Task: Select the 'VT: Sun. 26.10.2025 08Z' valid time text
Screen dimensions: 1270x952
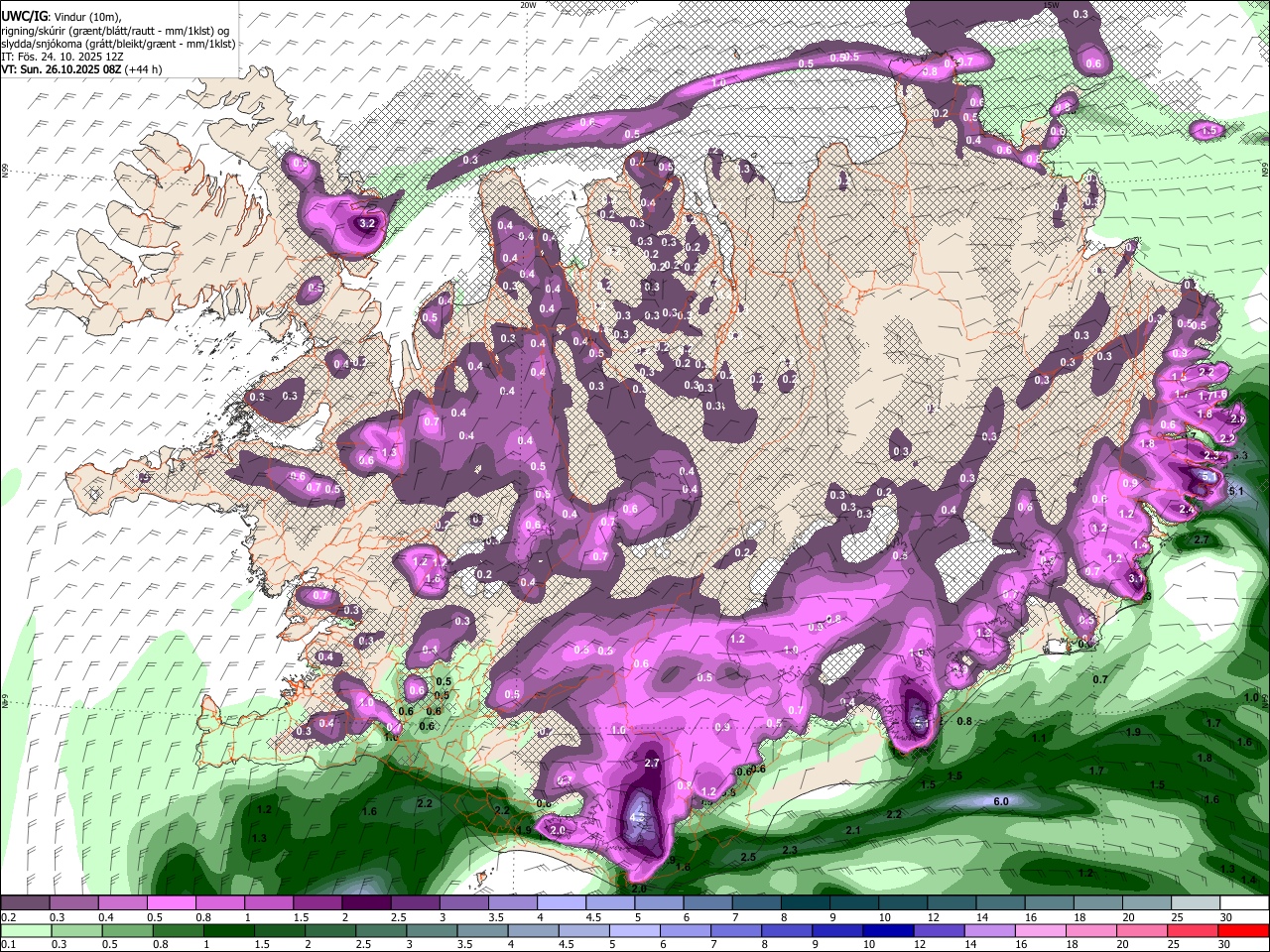Action: coord(62,69)
